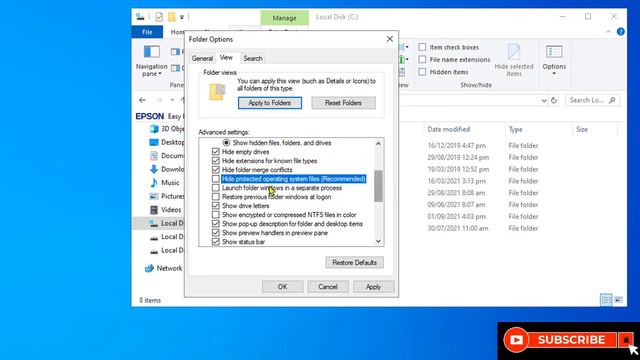
Task: Click the back navigation arrow
Action: click(x=142, y=100)
